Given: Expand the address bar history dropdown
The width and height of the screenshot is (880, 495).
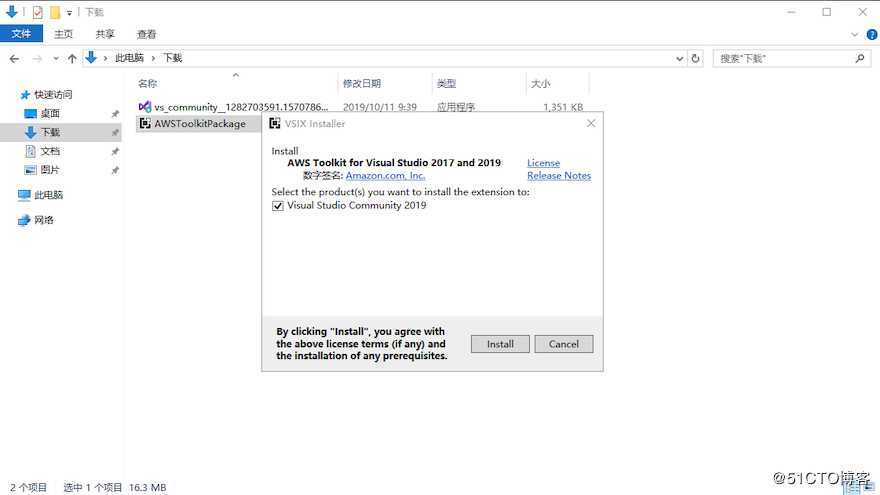Looking at the screenshot, I should pyautogui.click(x=680, y=58).
